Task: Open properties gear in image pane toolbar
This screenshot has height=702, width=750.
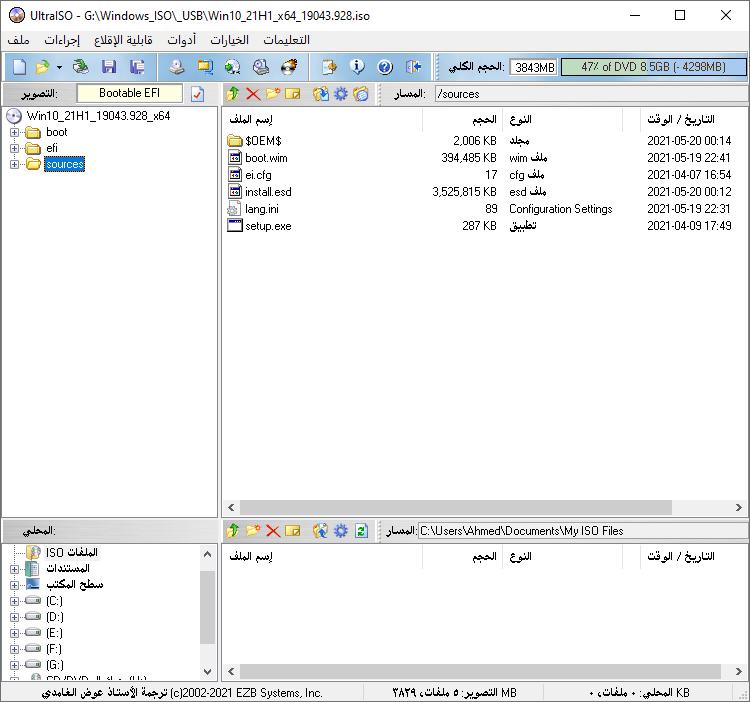Action: pyautogui.click(x=341, y=94)
